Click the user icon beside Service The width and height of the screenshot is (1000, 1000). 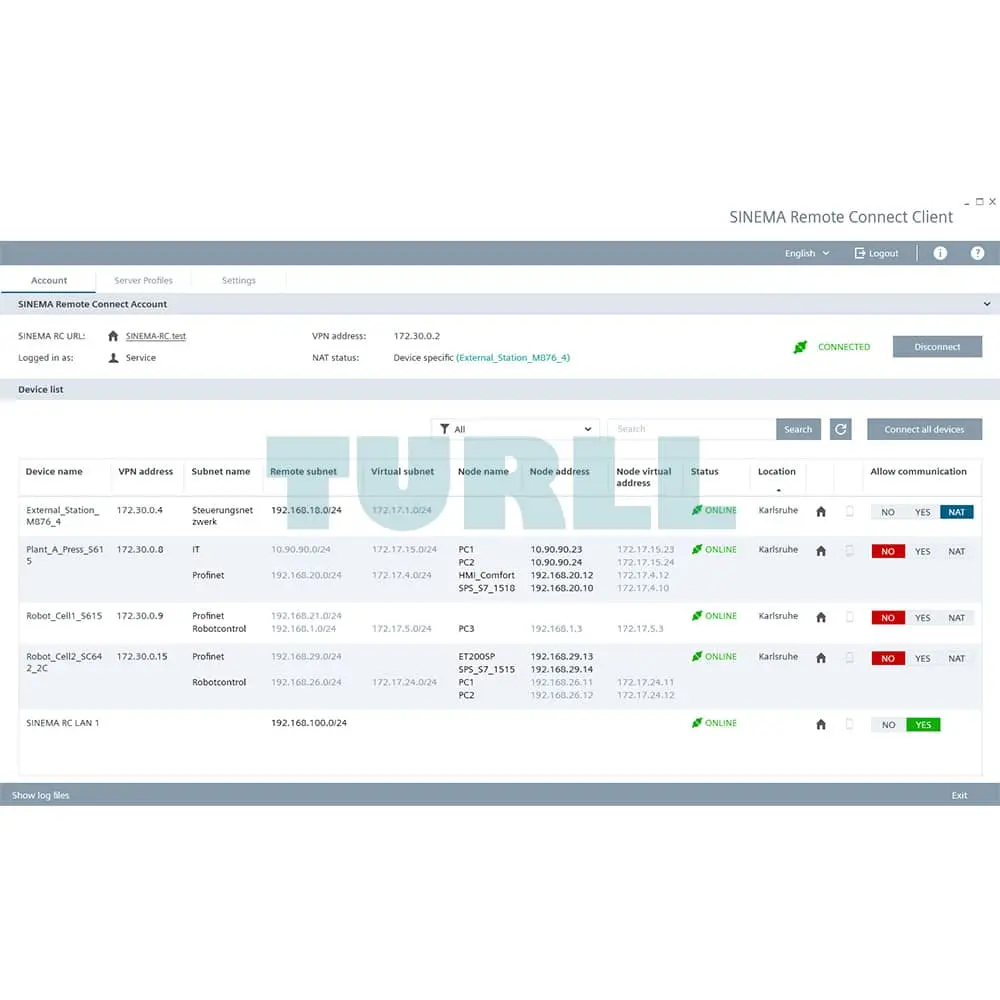(113, 358)
